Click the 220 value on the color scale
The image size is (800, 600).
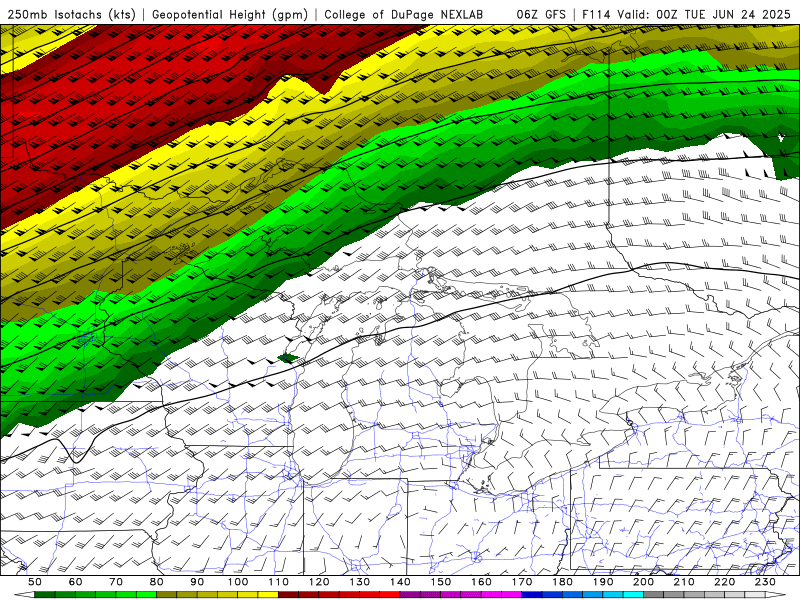tap(725, 582)
